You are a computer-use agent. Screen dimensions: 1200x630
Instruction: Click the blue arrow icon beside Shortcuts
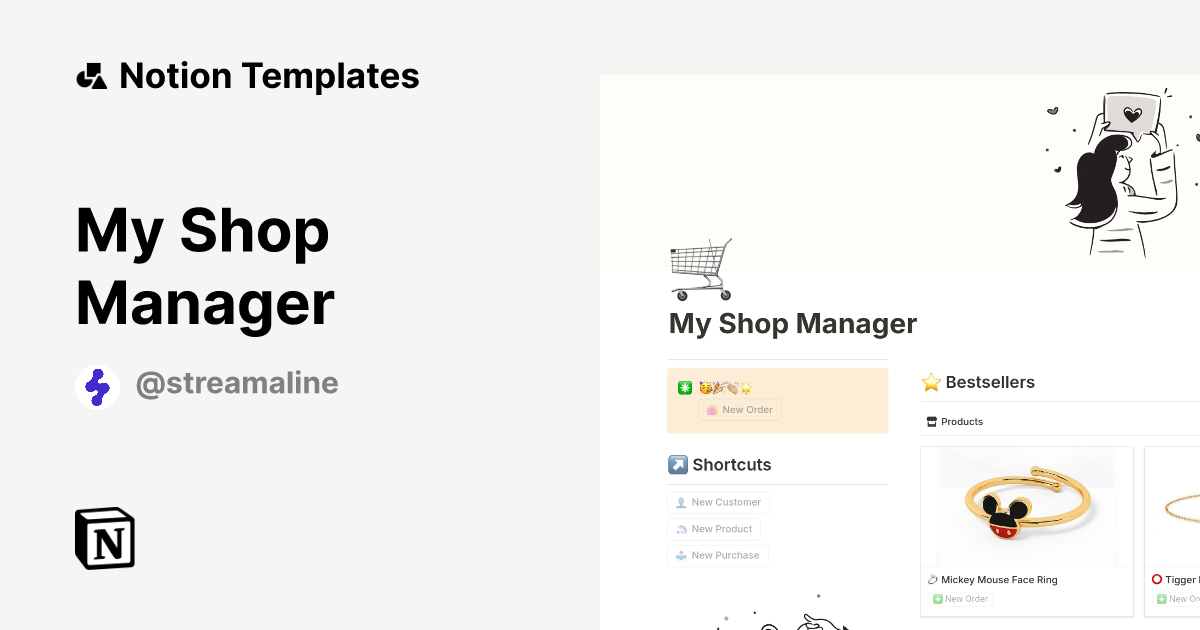677,464
